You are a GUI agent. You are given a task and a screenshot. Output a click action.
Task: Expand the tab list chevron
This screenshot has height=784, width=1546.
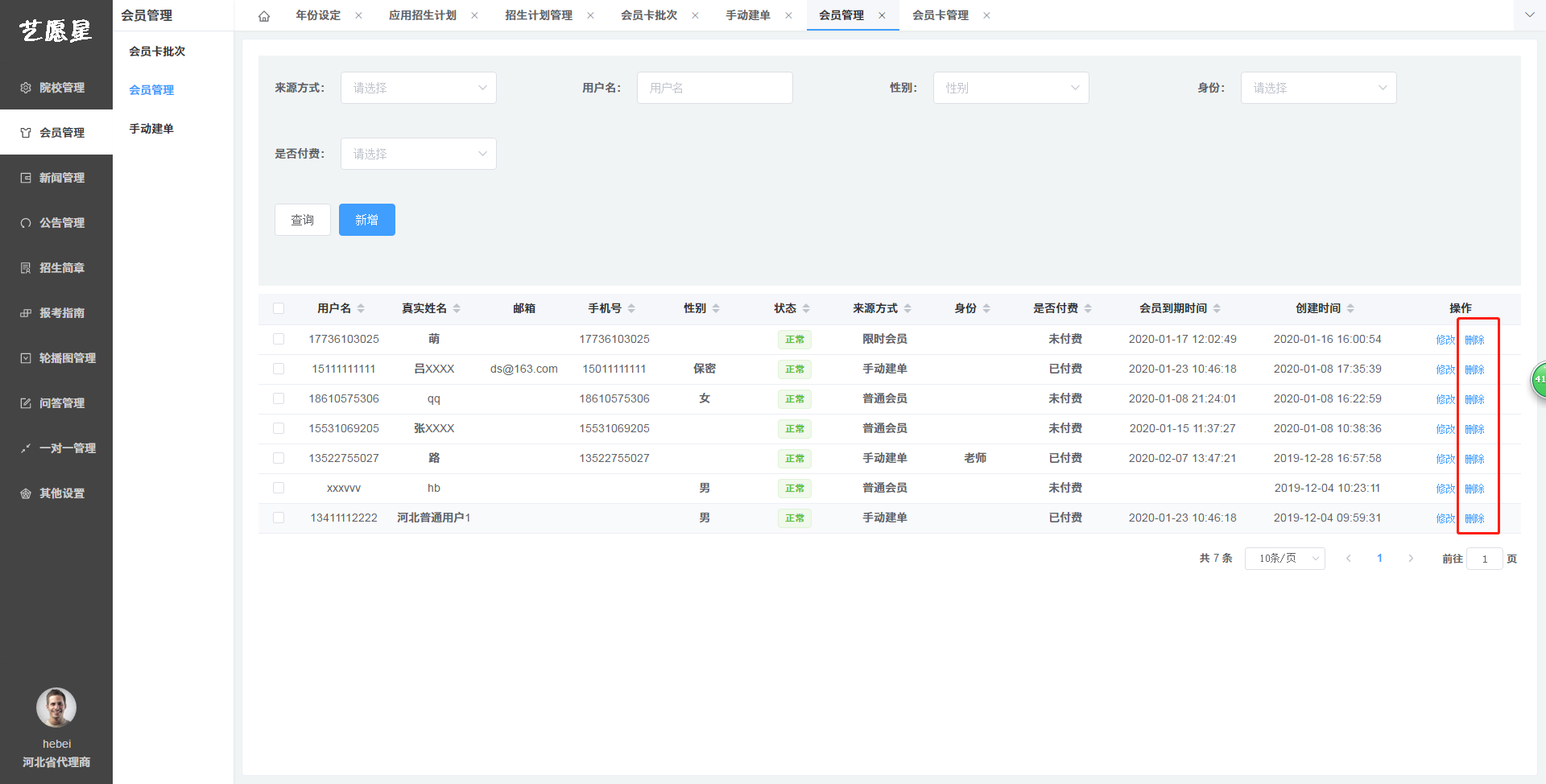[x=1529, y=15]
